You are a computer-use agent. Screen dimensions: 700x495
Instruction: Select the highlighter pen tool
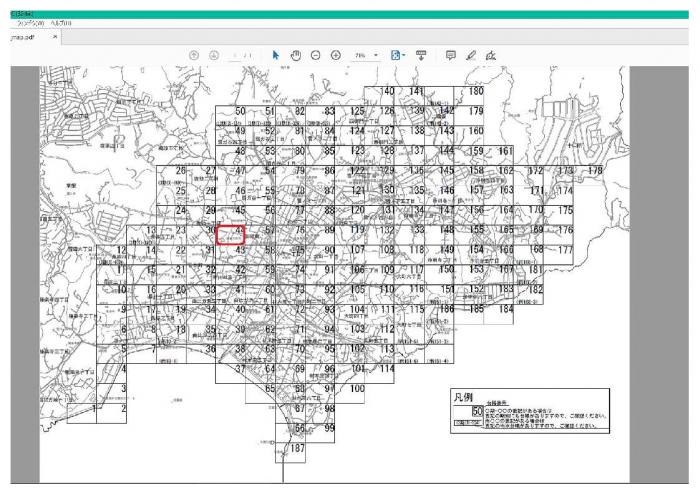pyautogui.click(x=470, y=55)
